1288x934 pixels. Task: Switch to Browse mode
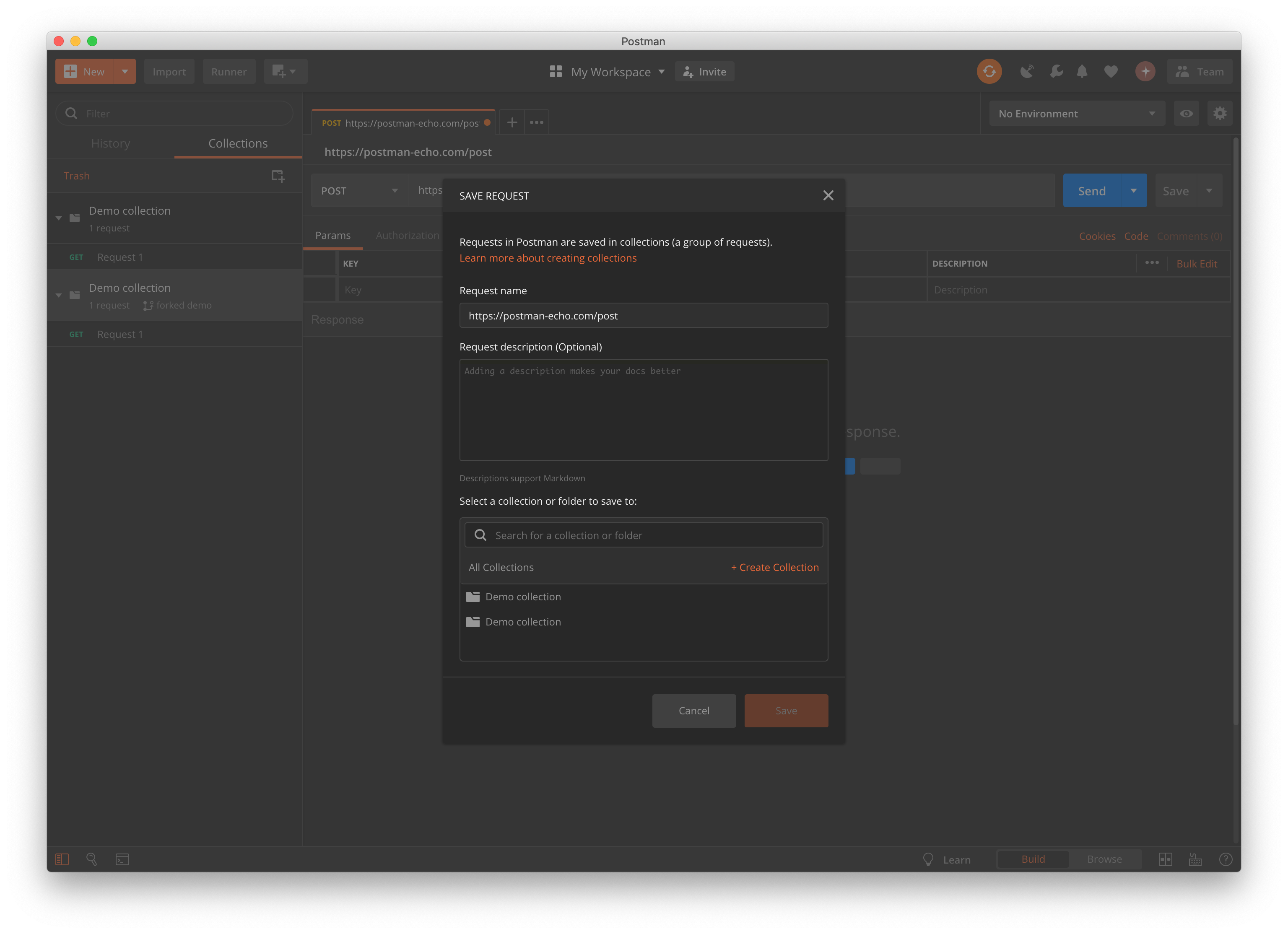[1104, 859]
